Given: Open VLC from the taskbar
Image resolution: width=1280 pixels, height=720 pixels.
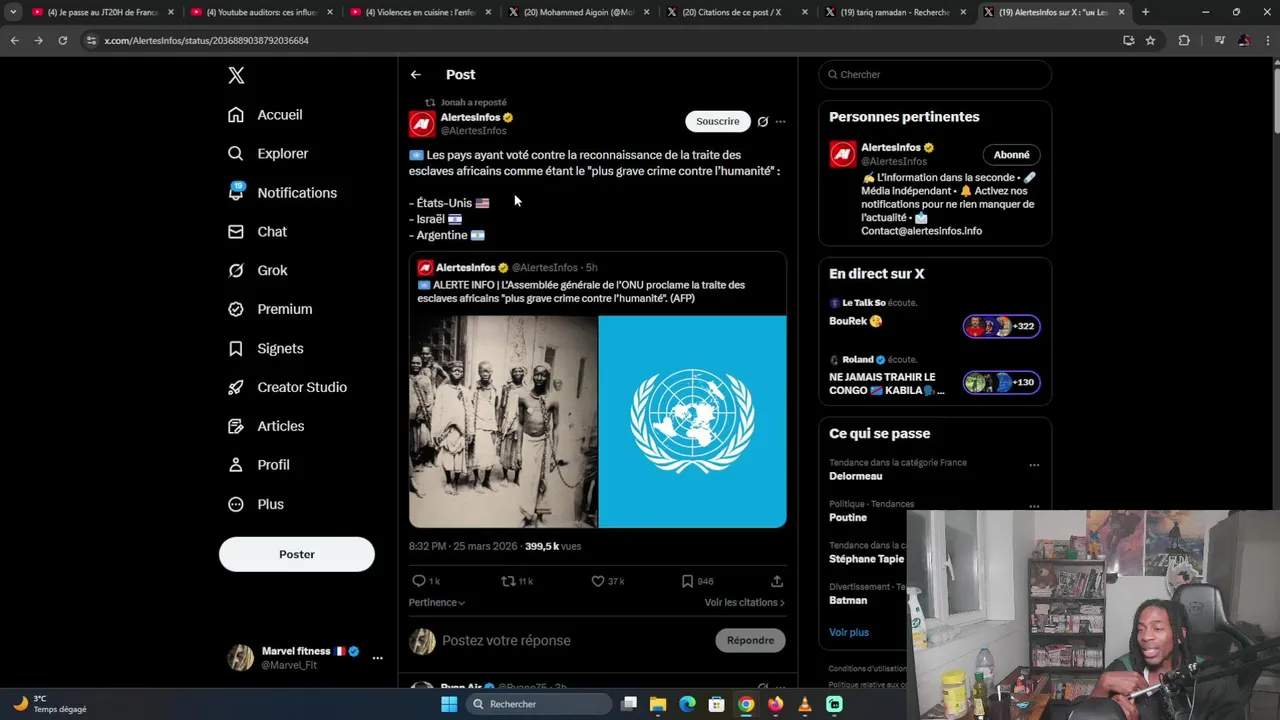Looking at the screenshot, I should tap(805, 704).
